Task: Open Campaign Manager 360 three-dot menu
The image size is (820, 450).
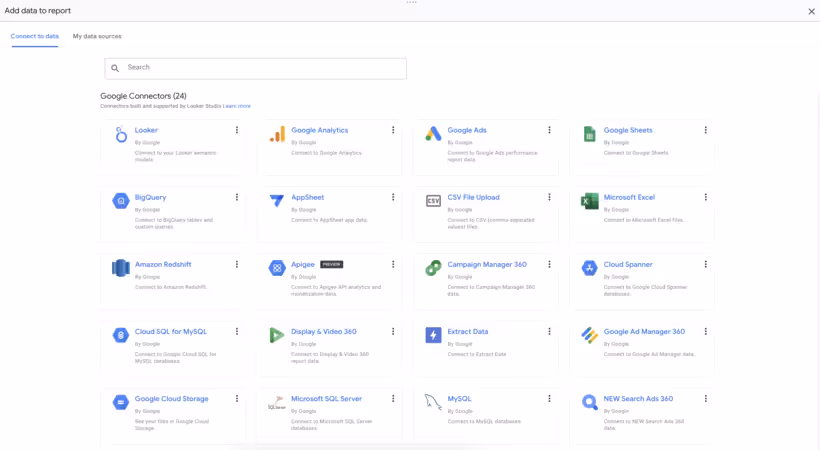Action: [550, 264]
